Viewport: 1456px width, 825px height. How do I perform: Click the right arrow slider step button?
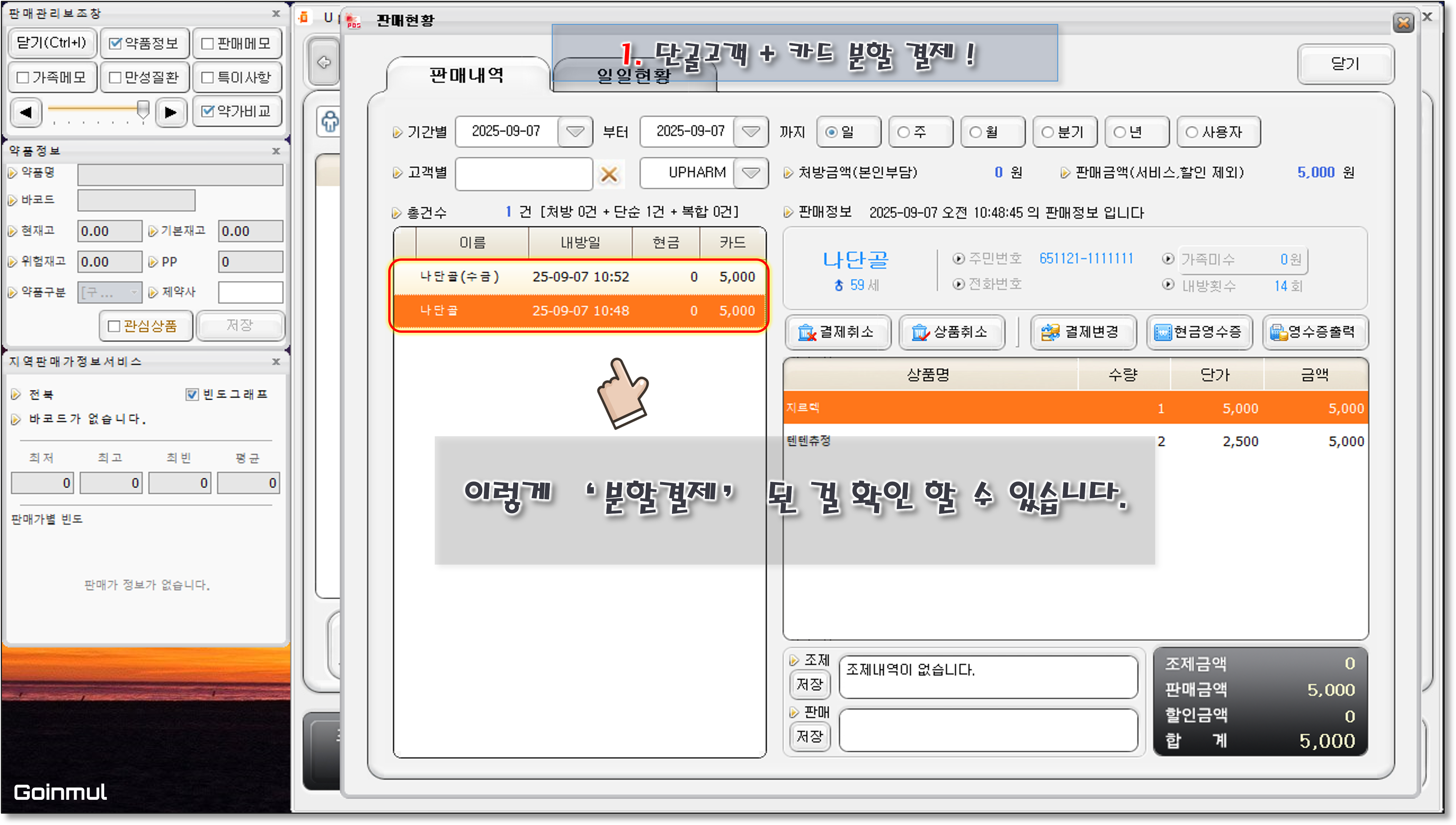click(171, 112)
